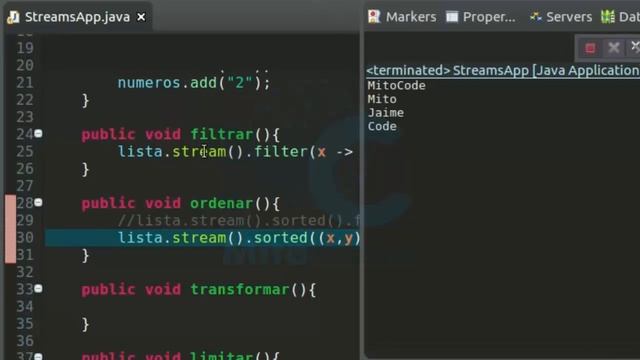
Task: Click console output line 'Code'
Action: 382,126
